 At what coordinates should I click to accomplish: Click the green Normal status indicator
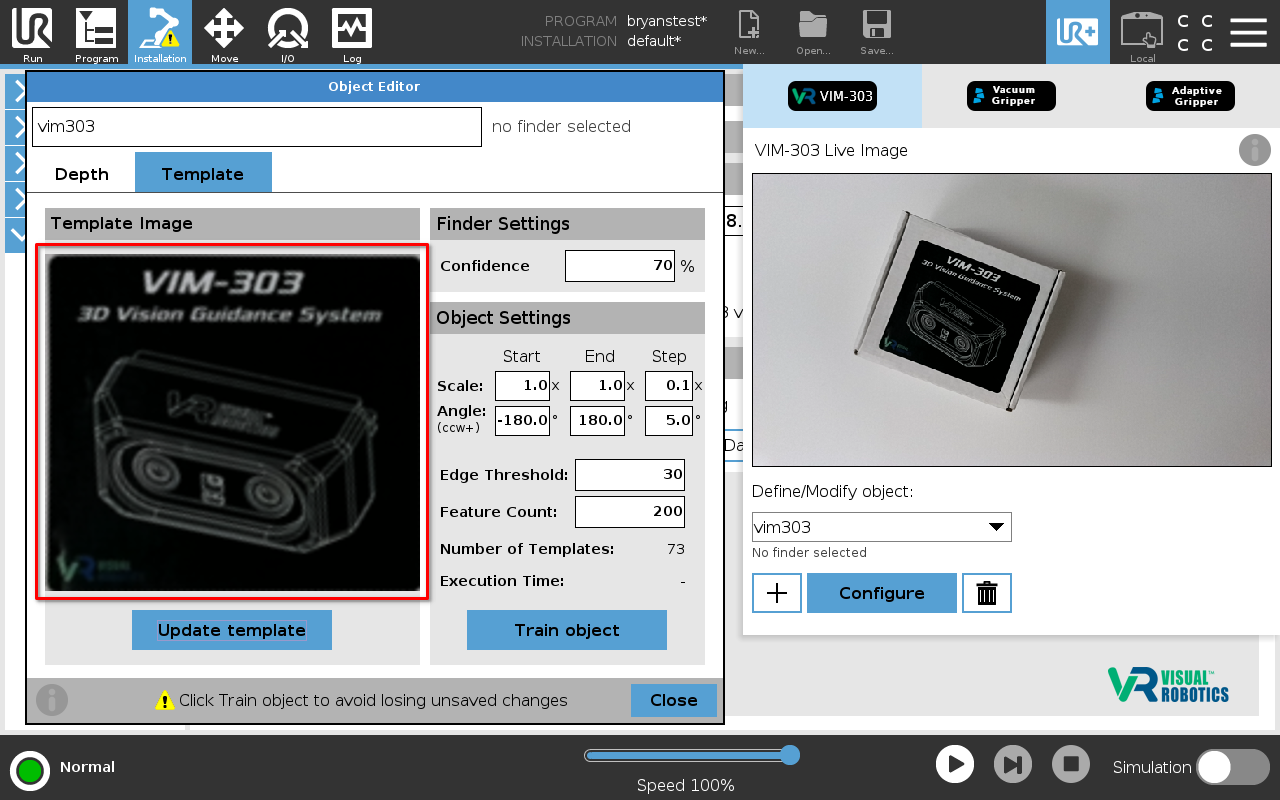(x=30, y=770)
